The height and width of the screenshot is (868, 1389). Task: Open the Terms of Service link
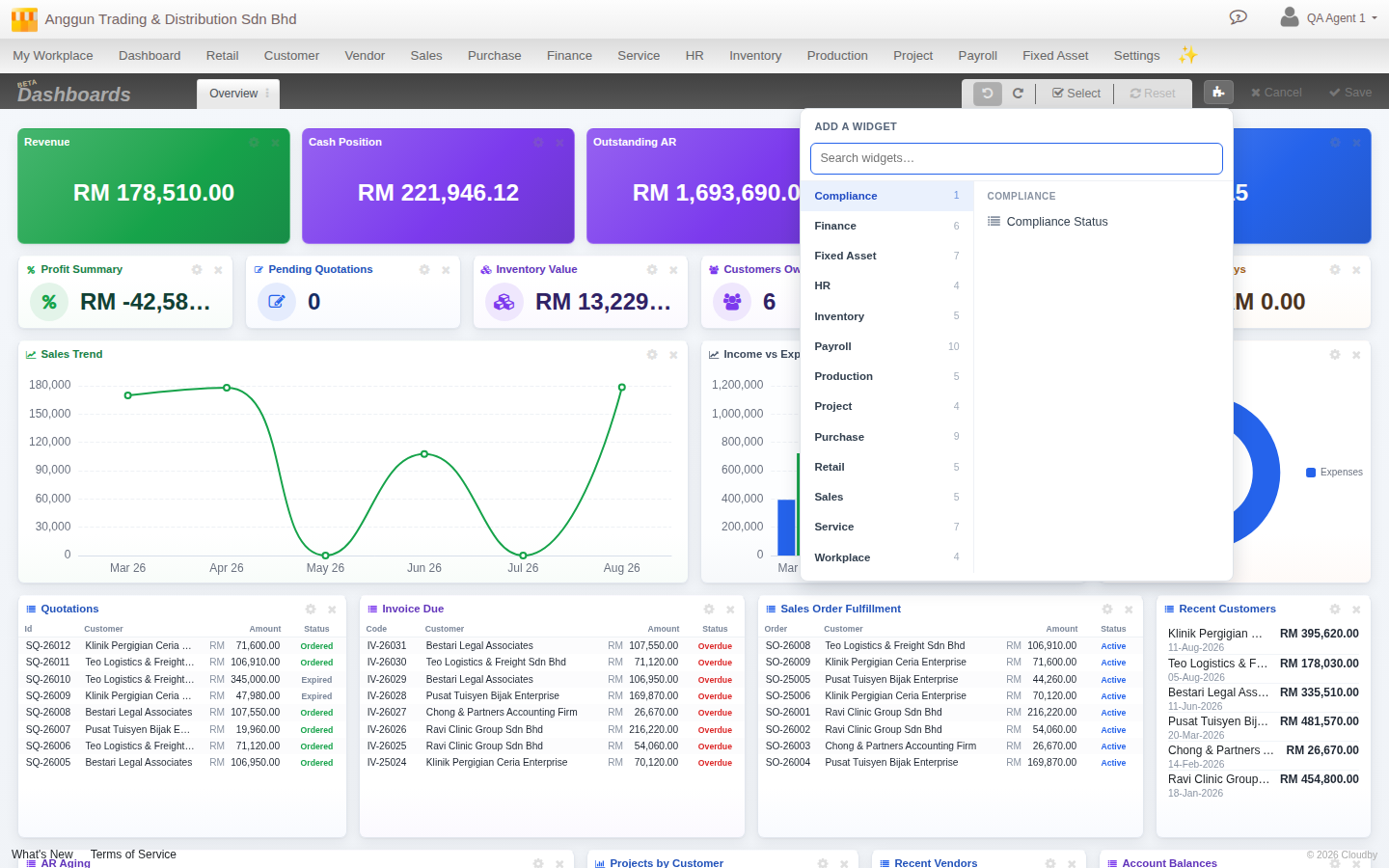tap(133, 854)
